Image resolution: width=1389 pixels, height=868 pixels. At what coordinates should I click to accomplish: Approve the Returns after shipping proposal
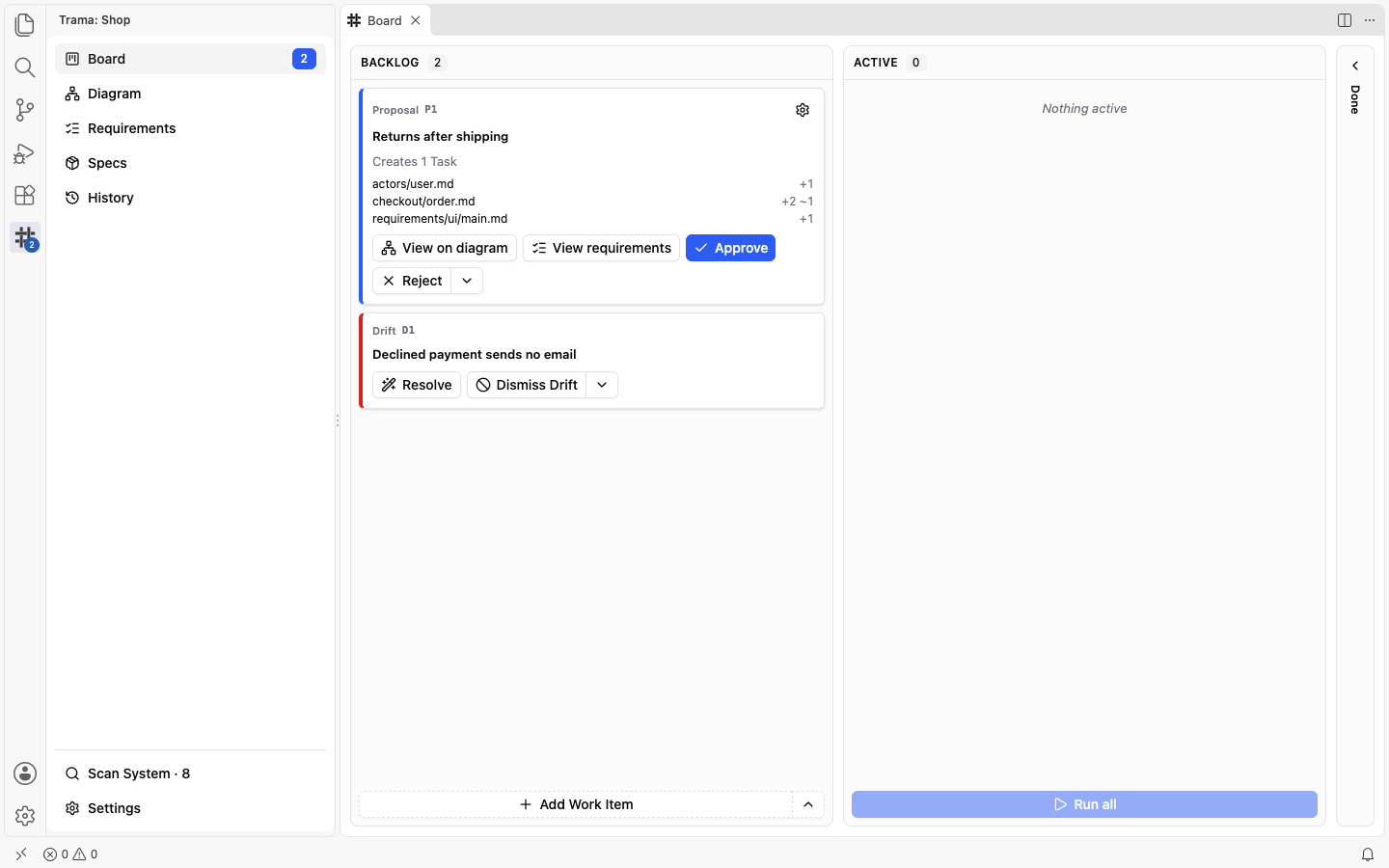click(731, 248)
